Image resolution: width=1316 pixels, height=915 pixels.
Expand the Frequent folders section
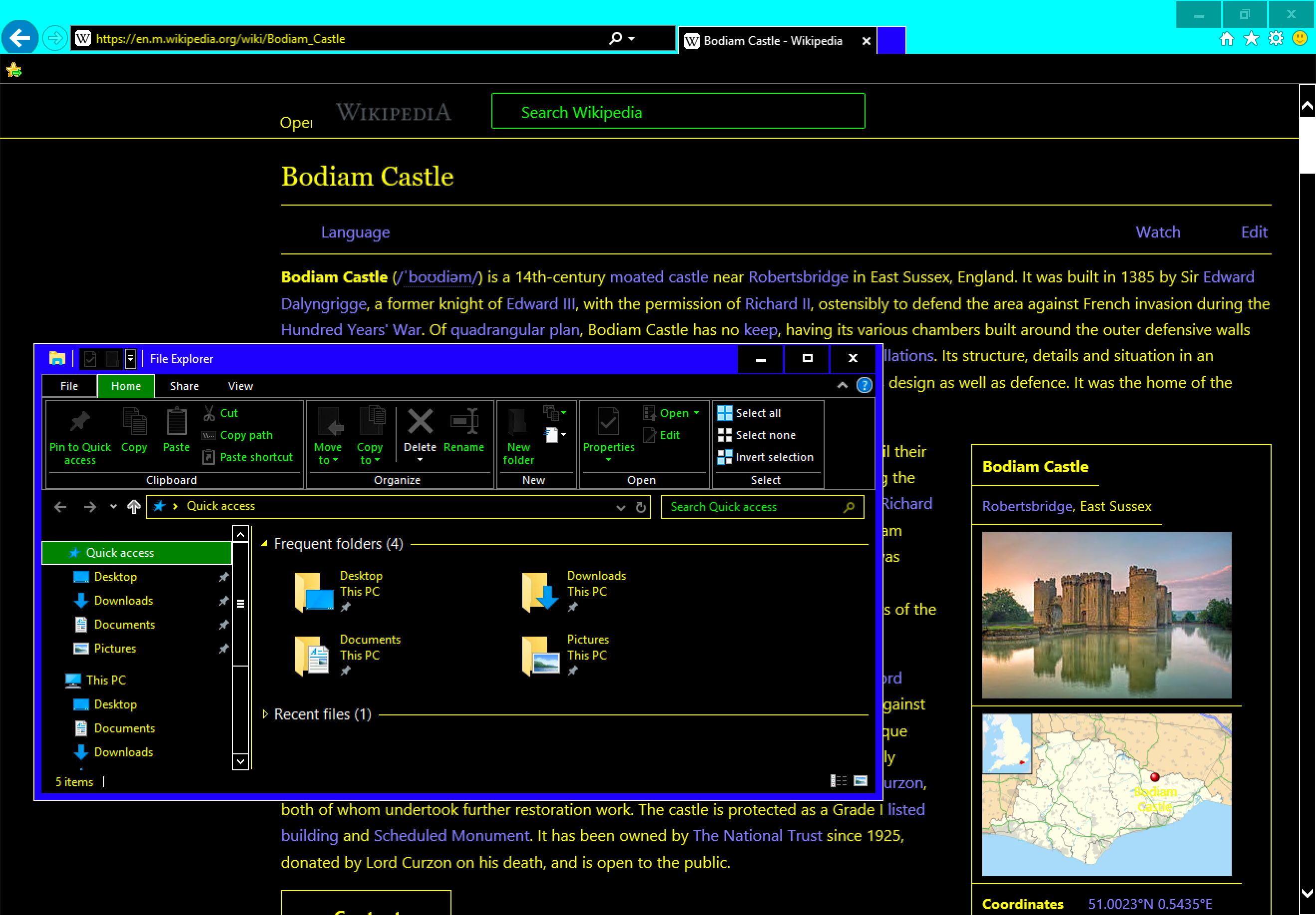point(266,544)
